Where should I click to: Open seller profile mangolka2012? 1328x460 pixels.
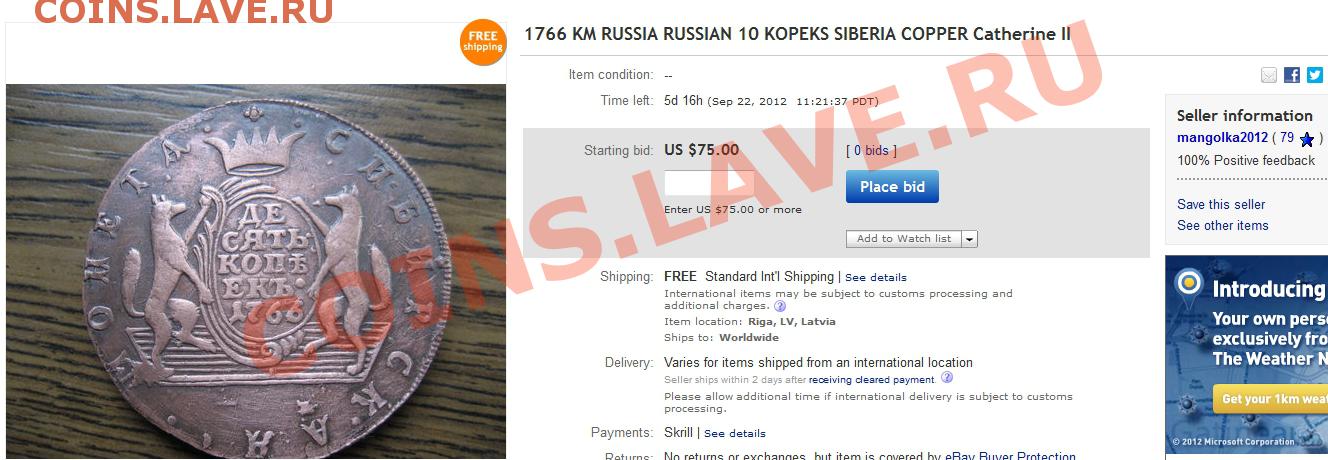tap(1222, 138)
